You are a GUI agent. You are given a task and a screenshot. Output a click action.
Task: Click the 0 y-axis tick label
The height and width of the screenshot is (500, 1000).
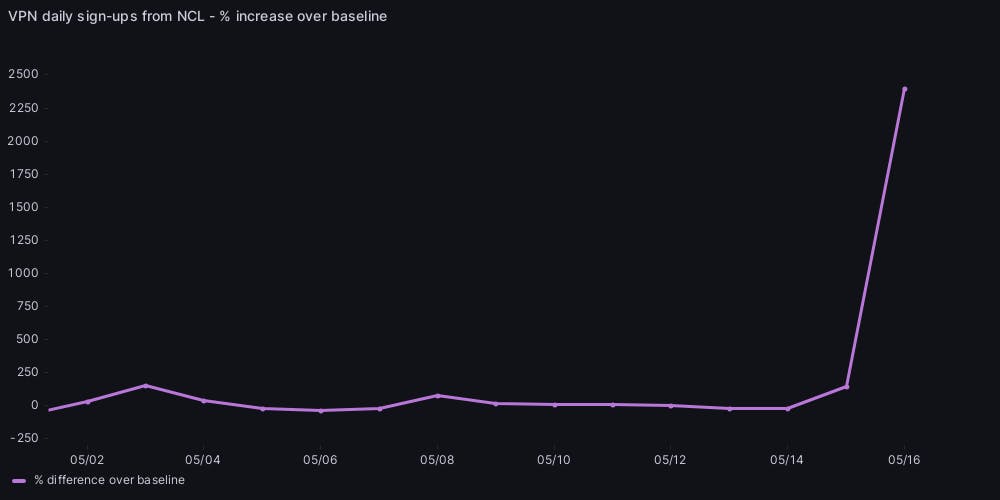click(x=35, y=405)
